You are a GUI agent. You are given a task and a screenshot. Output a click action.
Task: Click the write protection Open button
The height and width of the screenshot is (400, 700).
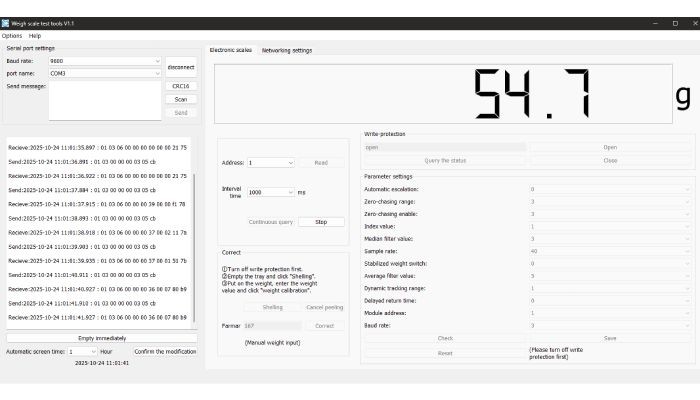pyautogui.click(x=610, y=147)
